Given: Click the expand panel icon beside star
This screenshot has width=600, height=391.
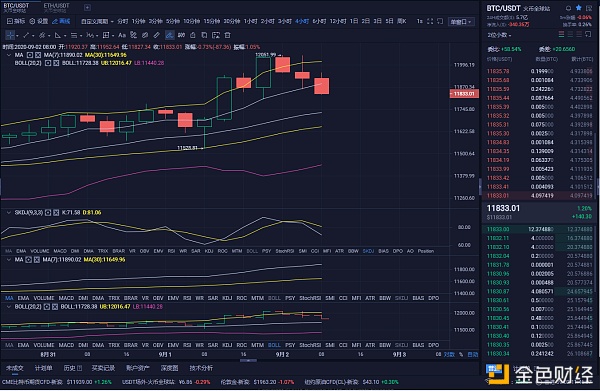Looking at the screenshot, I should coord(589,8).
